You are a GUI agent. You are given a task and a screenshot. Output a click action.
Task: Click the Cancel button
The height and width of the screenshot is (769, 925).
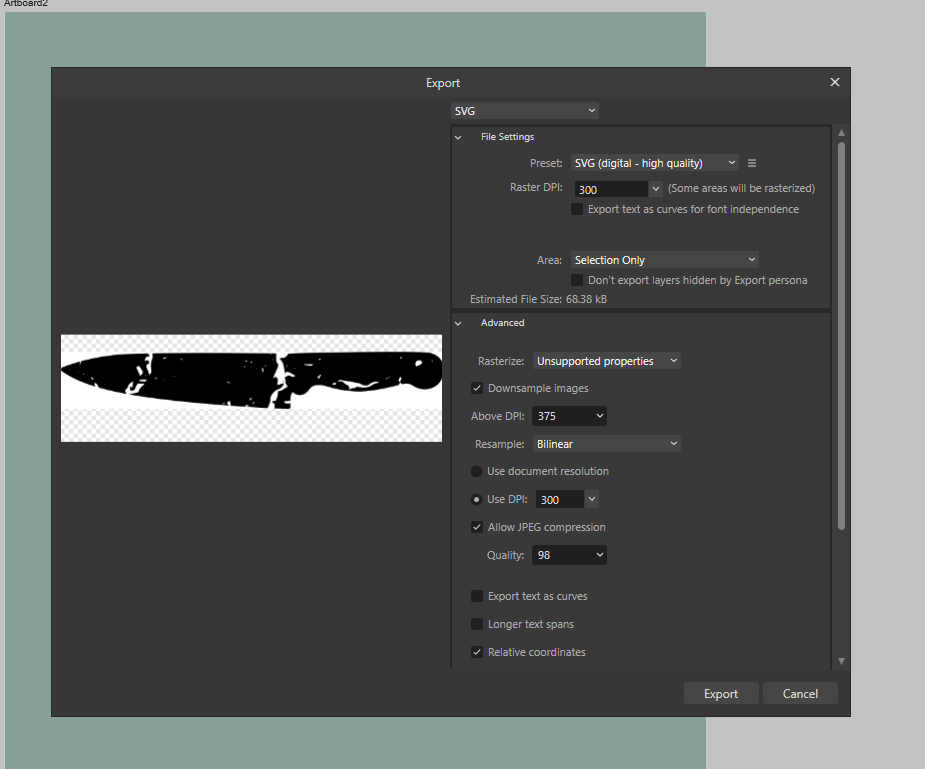(x=800, y=694)
